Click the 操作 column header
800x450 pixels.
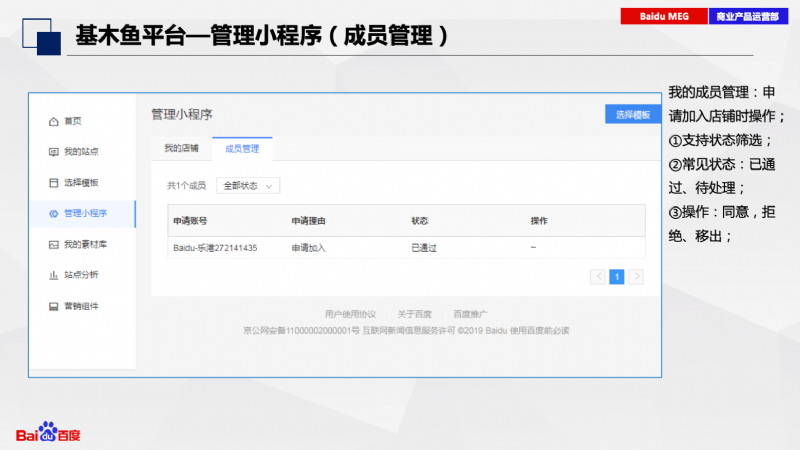point(539,221)
